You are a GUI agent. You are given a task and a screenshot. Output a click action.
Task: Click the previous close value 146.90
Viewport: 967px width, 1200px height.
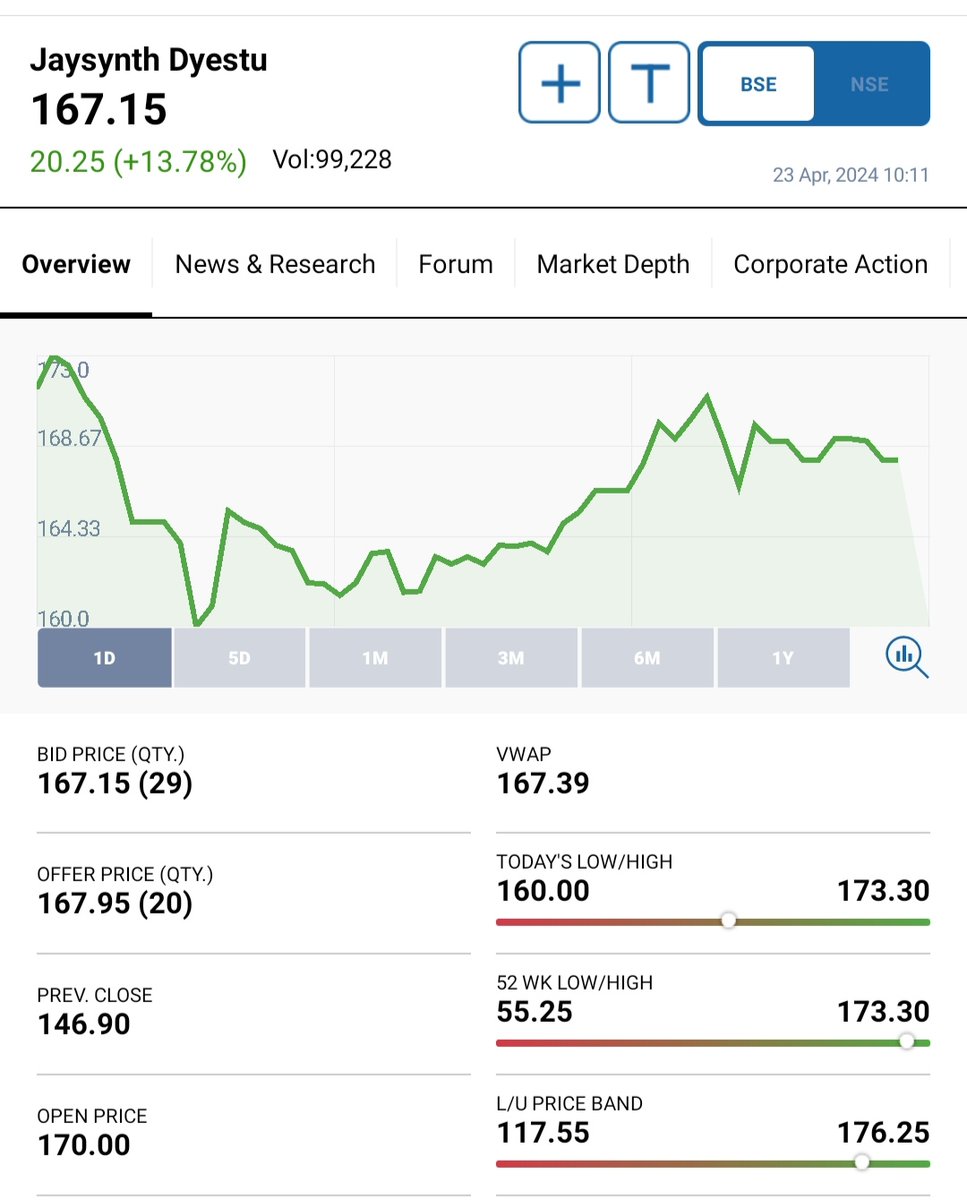tap(84, 1024)
